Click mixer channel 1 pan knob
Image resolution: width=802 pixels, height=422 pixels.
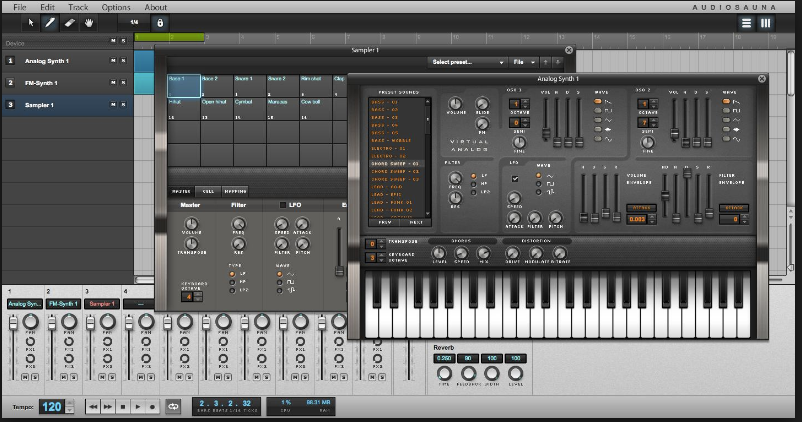pyautogui.click(x=31, y=322)
